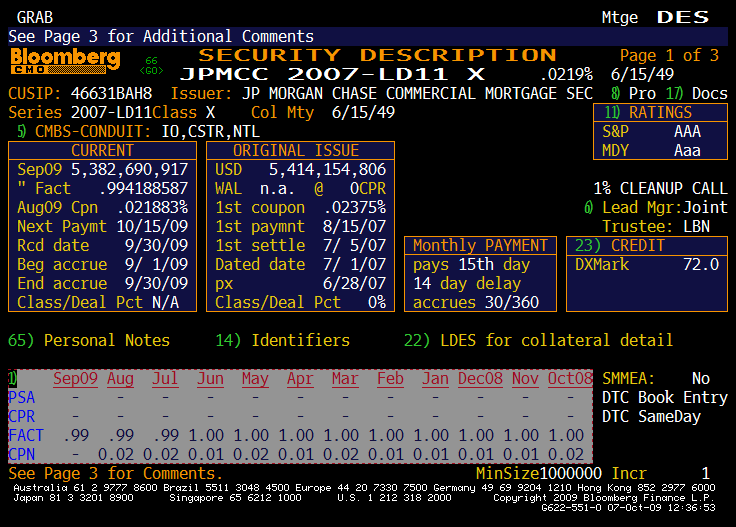Image resolution: width=736 pixels, height=527 pixels.
Task: Open 8) Pro link
Action: [x=633, y=93]
